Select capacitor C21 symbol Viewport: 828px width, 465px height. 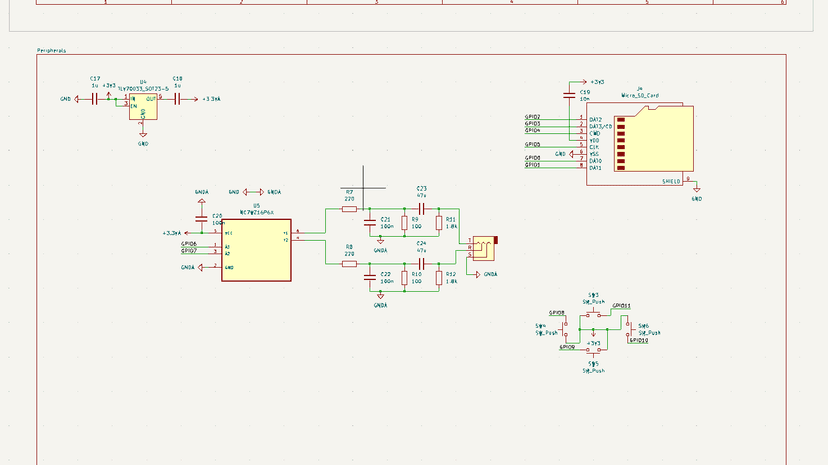tap(371, 222)
